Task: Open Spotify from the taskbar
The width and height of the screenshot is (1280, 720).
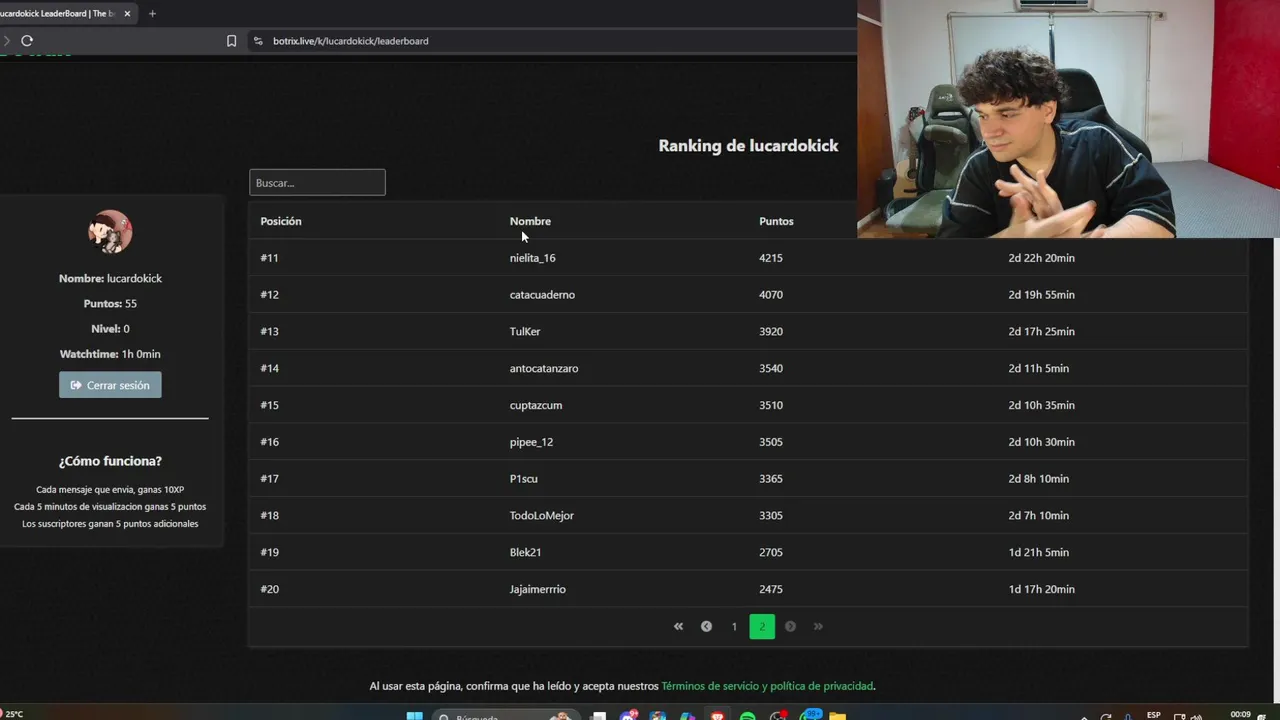Action: tap(748, 716)
